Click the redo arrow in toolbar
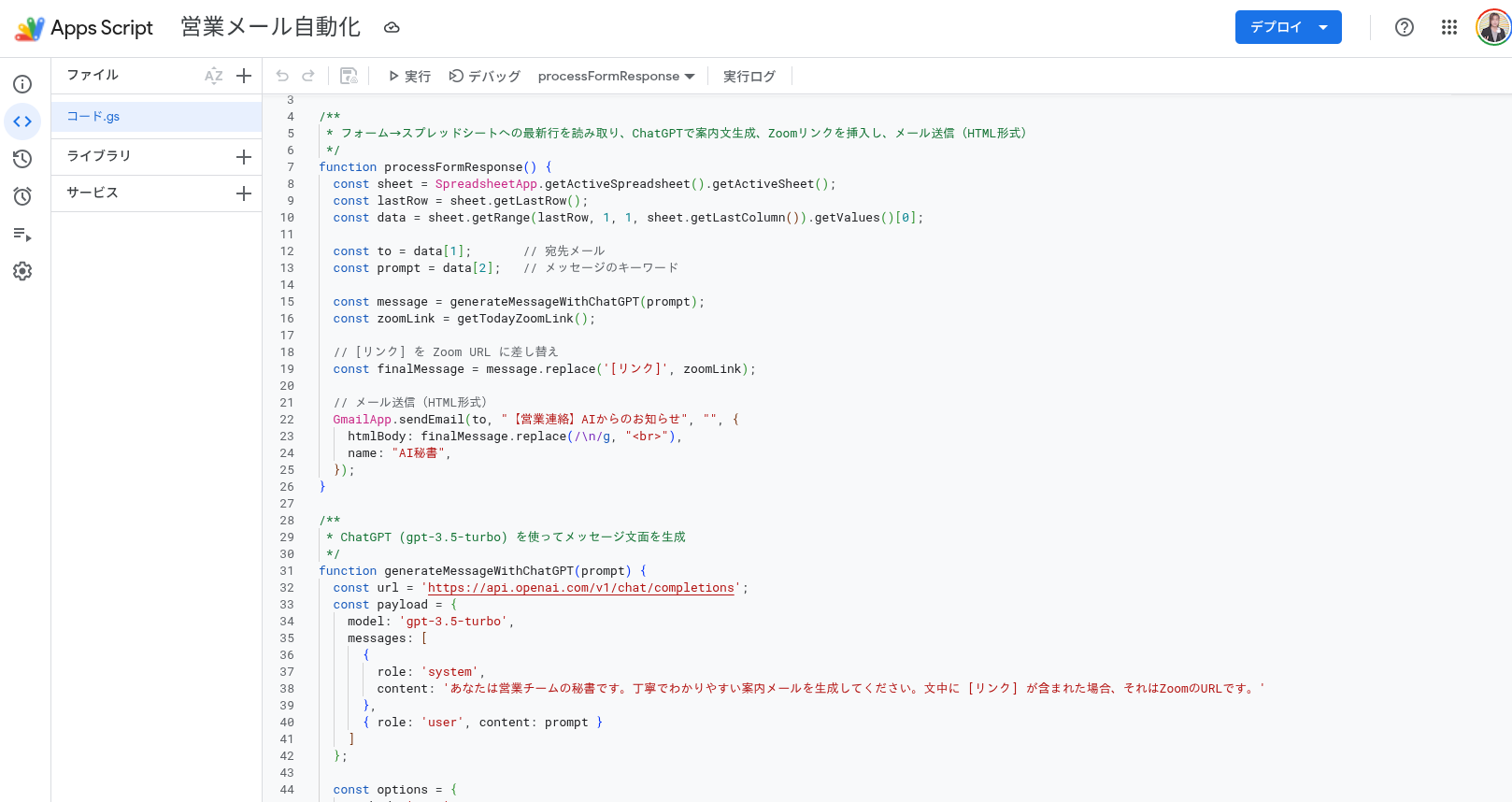Image resolution: width=1512 pixels, height=802 pixels. 308,76
